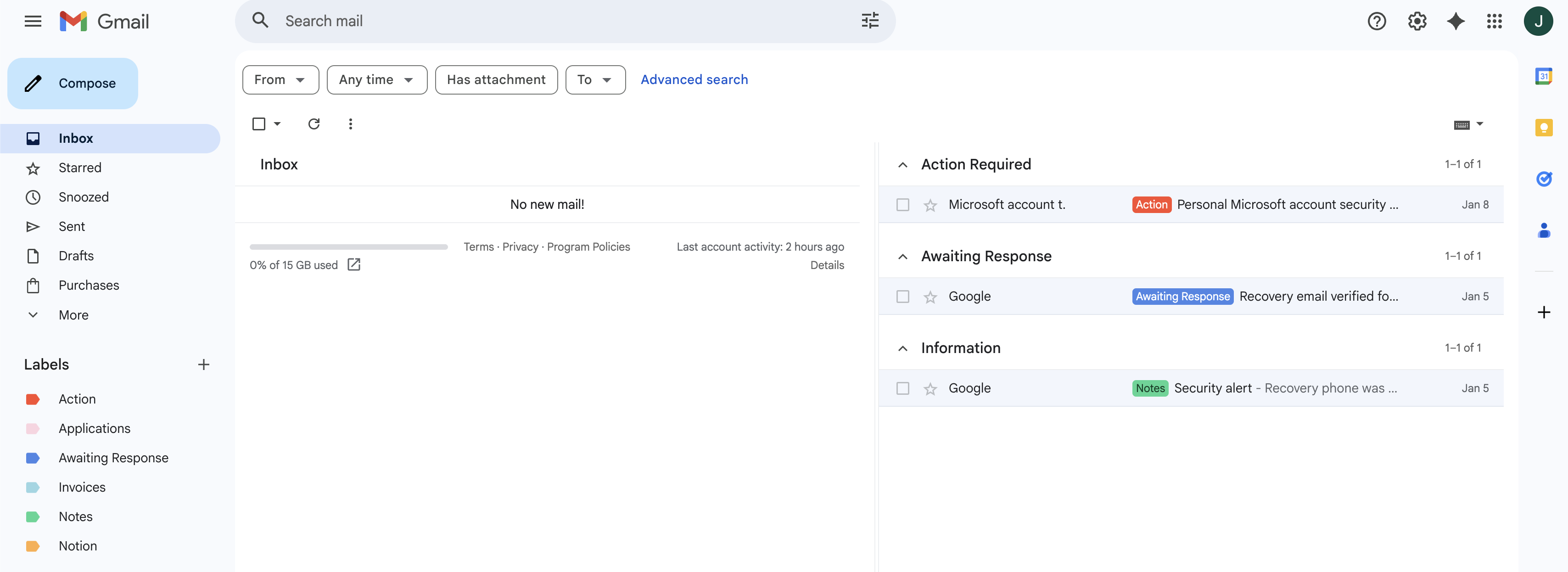Open Google Keep side panel
1568x572 pixels.
(x=1543, y=127)
